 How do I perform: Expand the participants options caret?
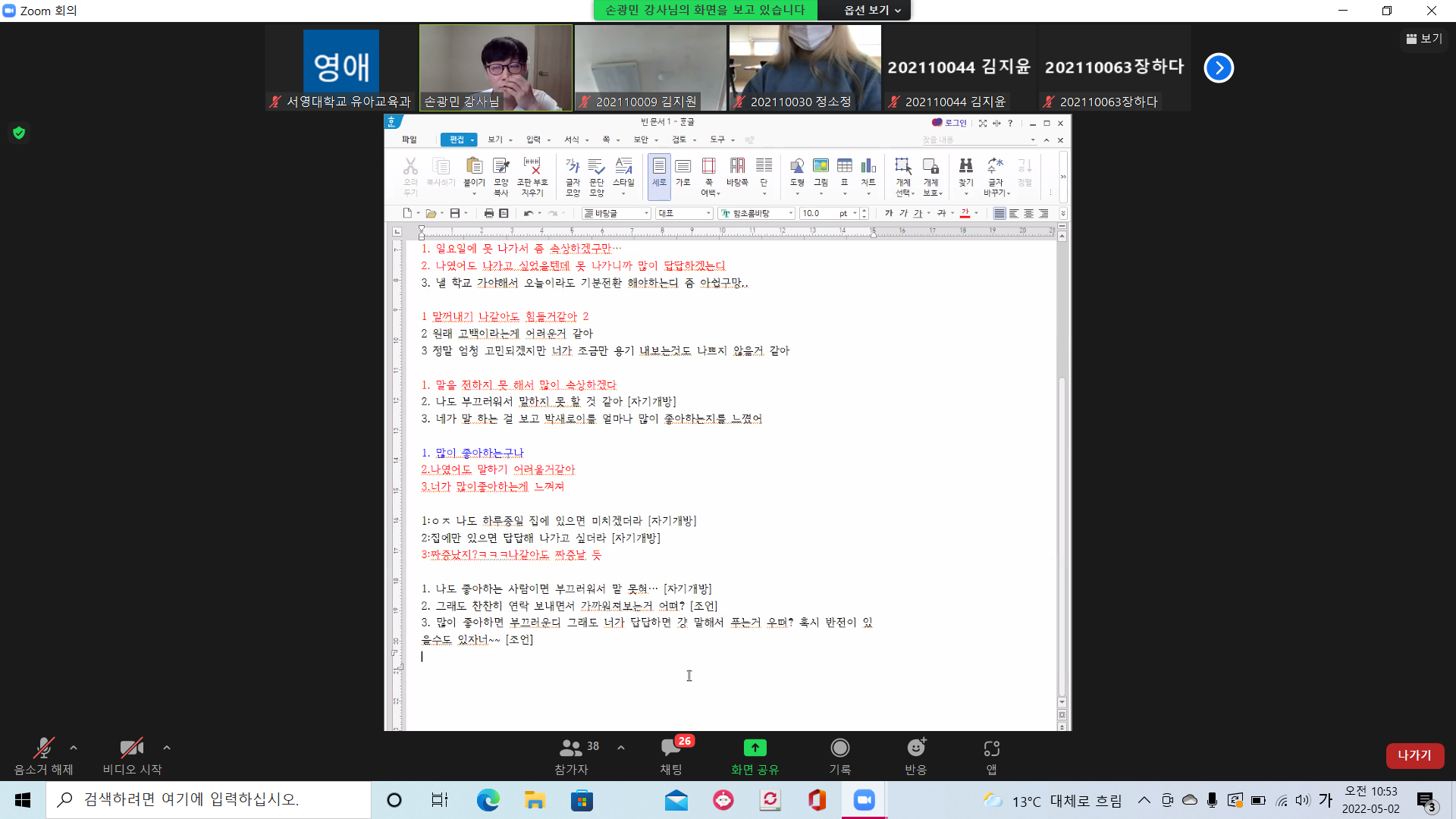click(621, 748)
